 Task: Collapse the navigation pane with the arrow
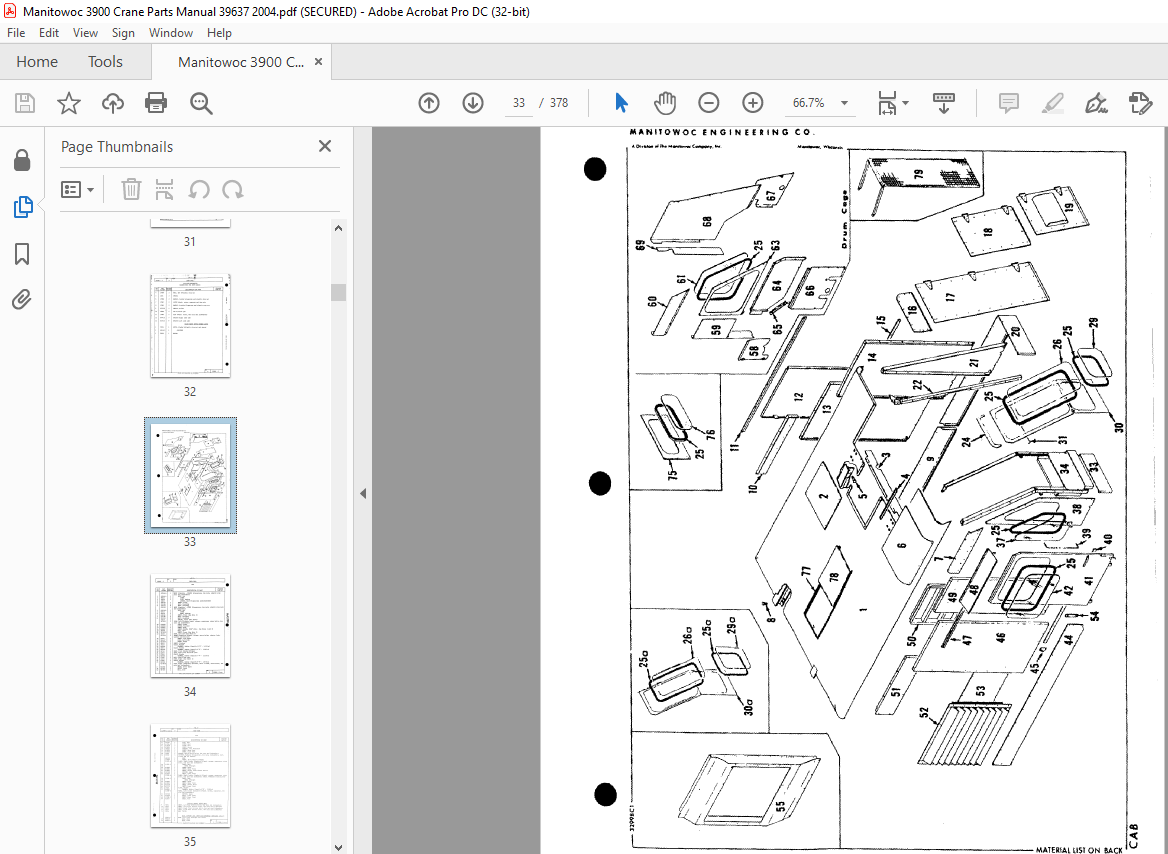[x=363, y=493]
